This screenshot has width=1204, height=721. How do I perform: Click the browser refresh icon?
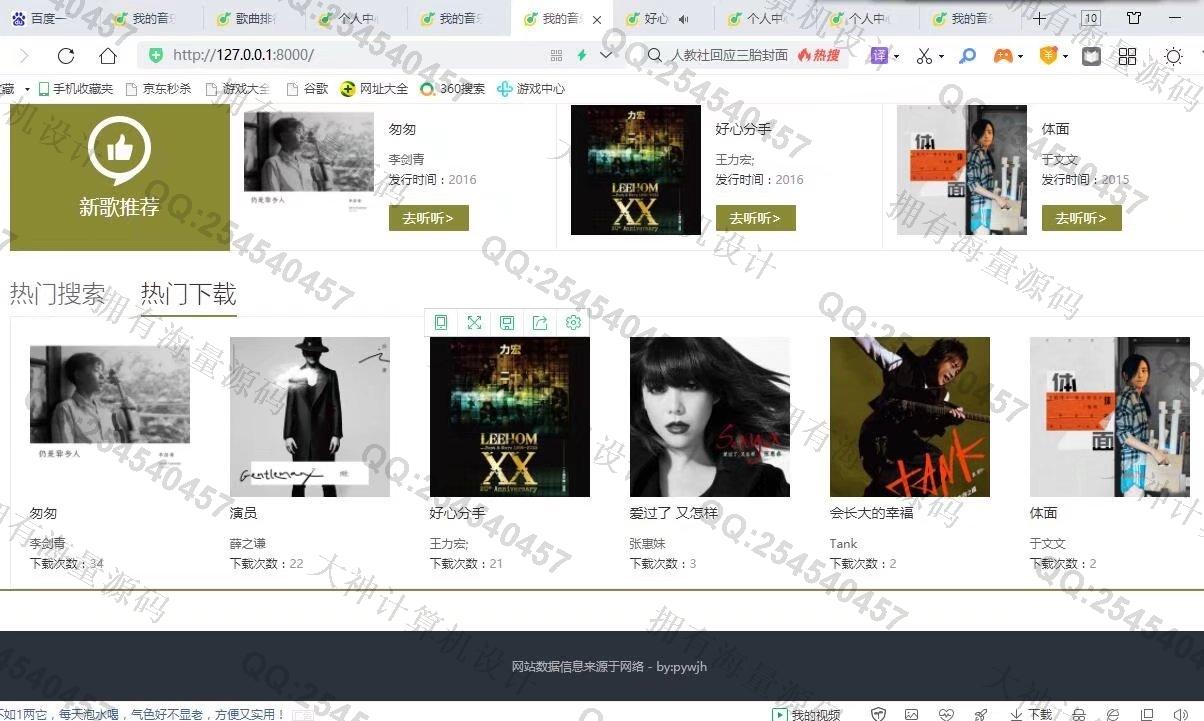(x=66, y=56)
